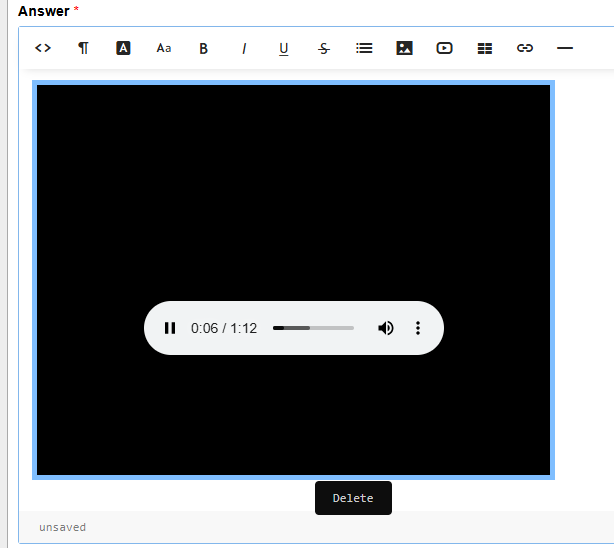Mute the audio with the speaker icon
The width and height of the screenshot is (614, 548).
[x=385, y=328]
